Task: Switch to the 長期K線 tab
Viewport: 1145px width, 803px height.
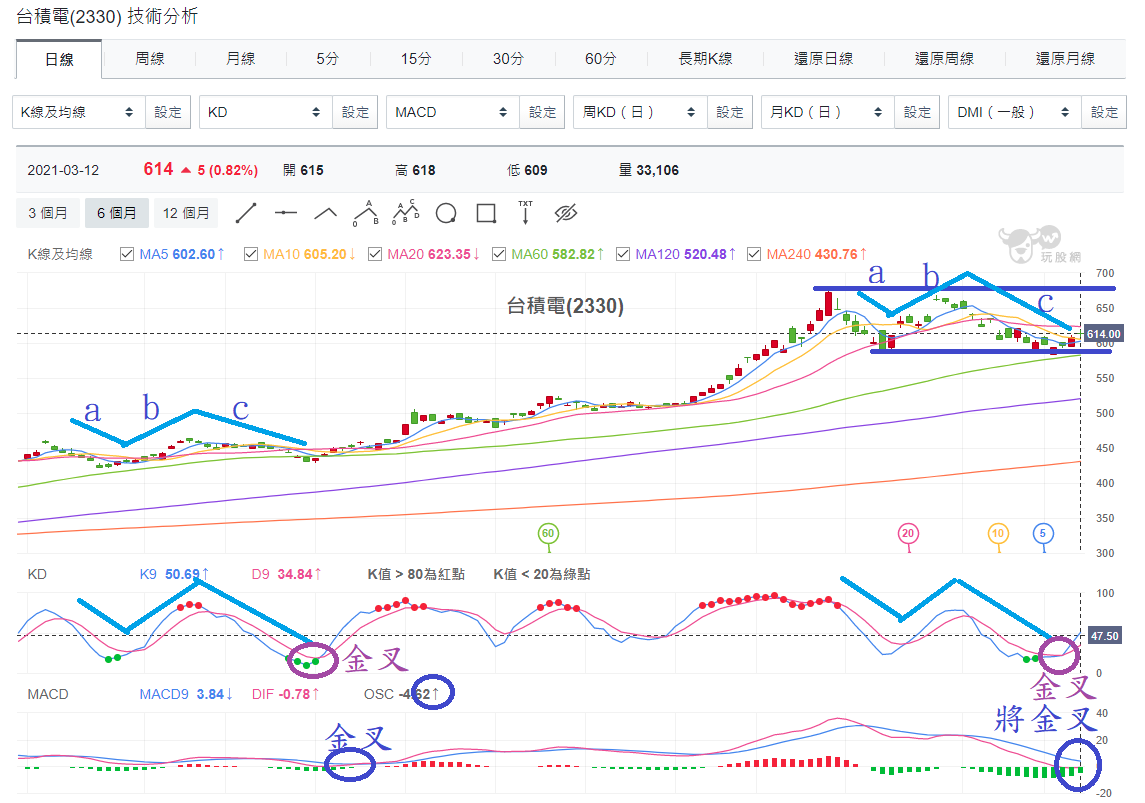Action: (x=705, y=59)
